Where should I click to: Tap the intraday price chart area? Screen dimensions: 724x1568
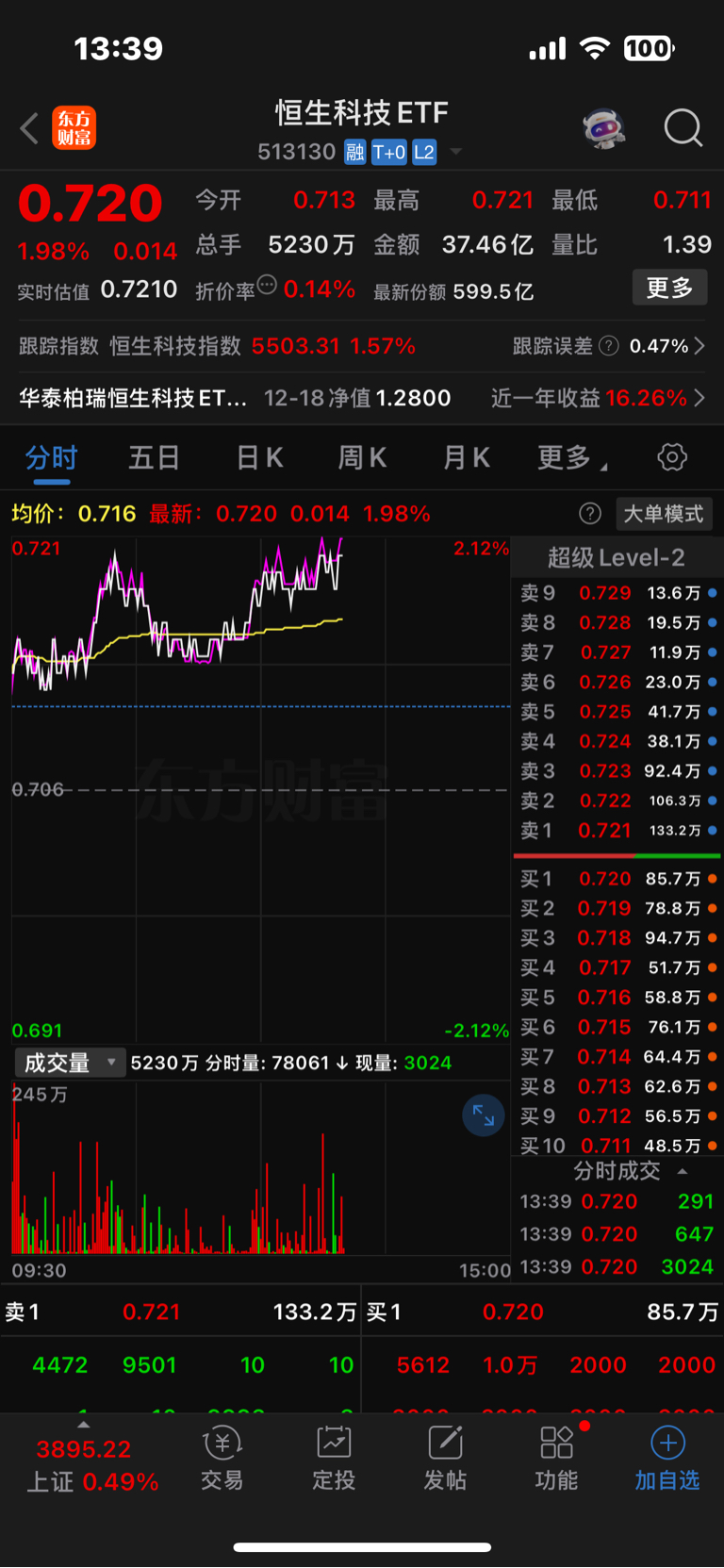tap(261, 790)
